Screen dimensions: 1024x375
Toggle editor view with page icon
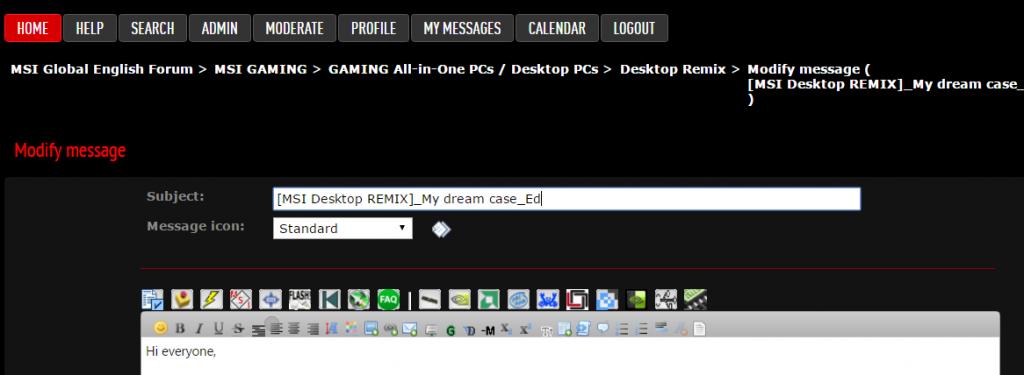[699, 329]
